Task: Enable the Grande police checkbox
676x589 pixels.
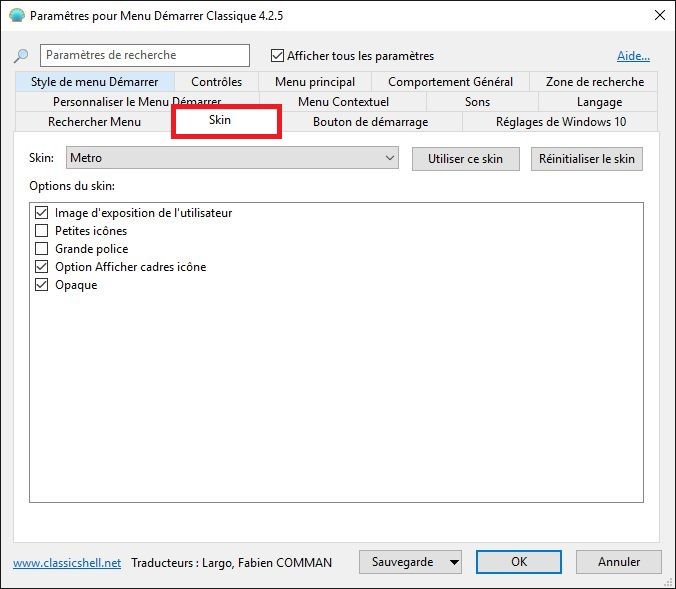Action: (41, 249)
